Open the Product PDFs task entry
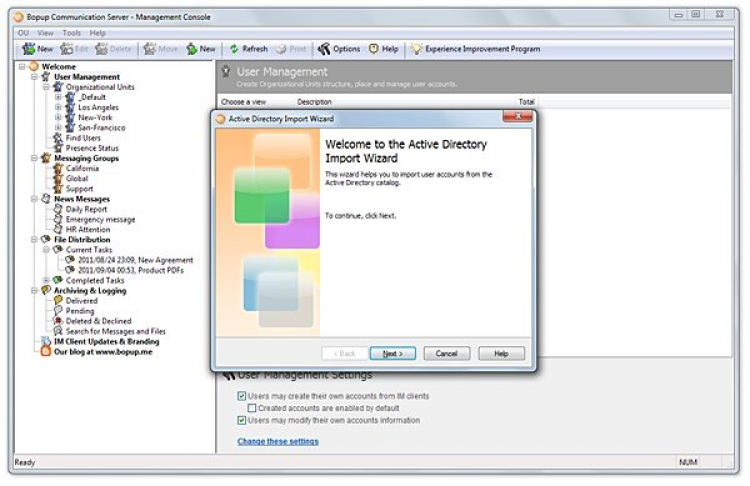The height and width of the screenshot is (486, 750). [131, 270]
